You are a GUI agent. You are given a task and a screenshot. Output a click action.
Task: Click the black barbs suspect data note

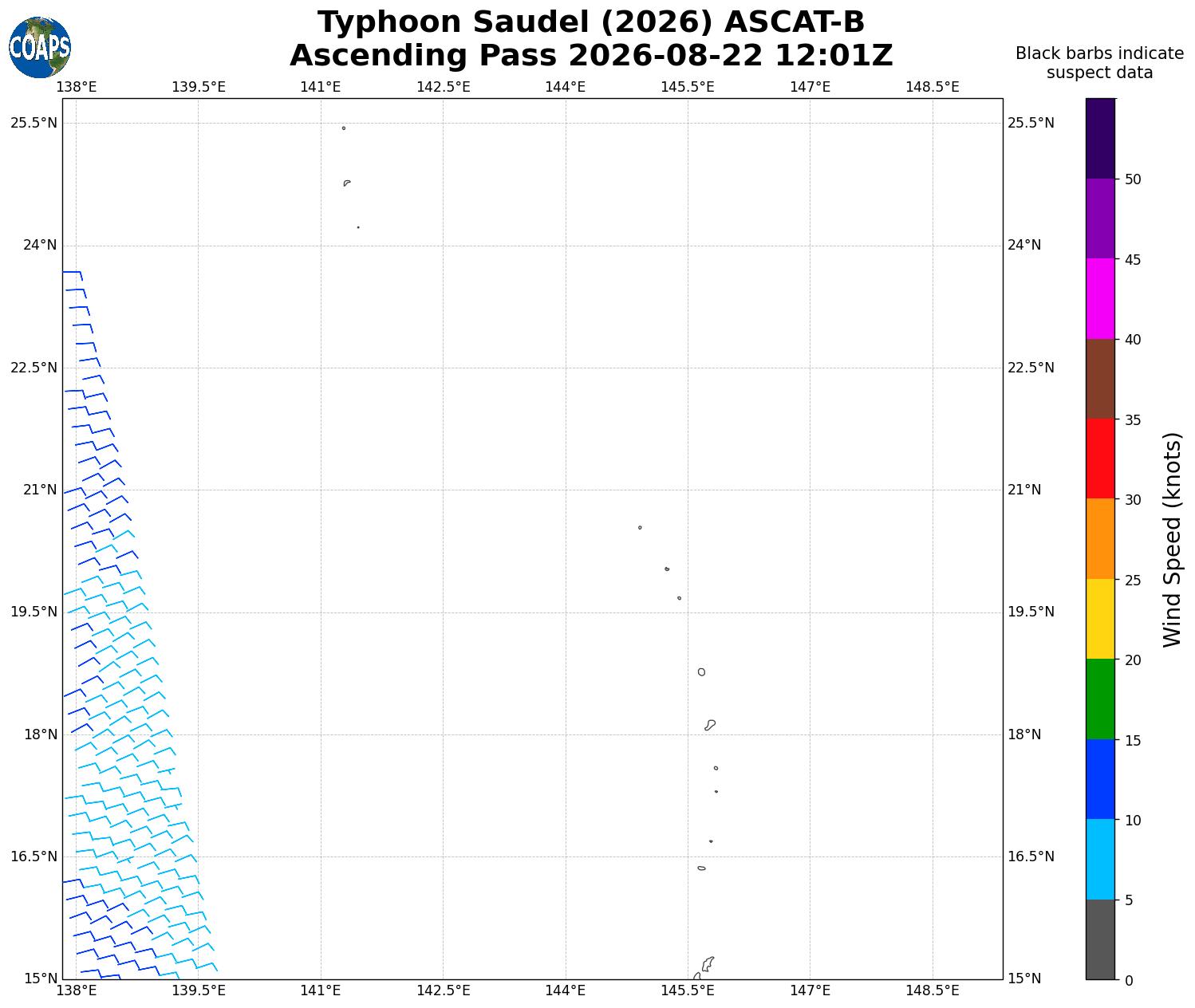pos(1099,63)
